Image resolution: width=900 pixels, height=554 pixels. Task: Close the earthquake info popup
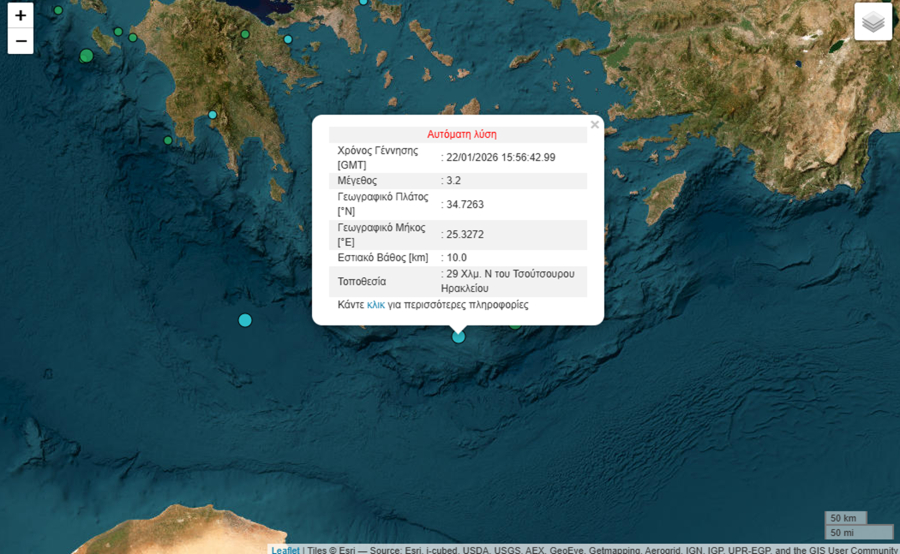tap(595, 125)
